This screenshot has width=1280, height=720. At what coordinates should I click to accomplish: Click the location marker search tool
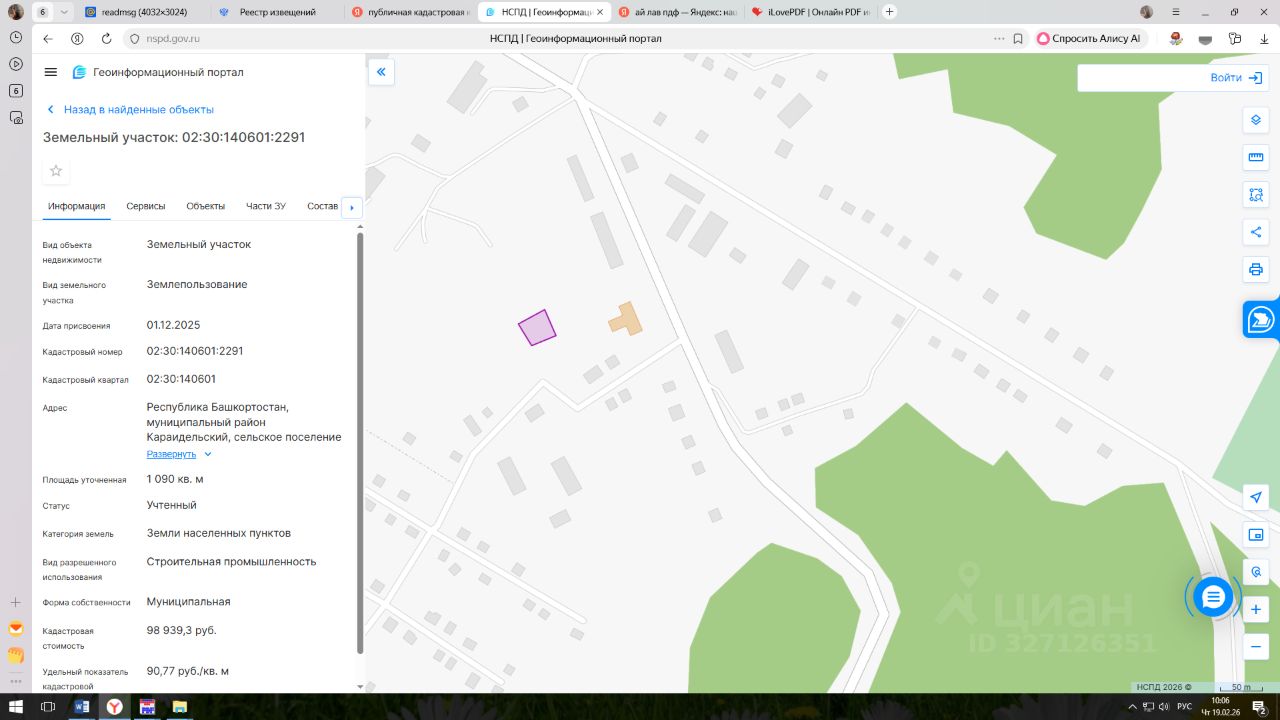coord(1256,572)
